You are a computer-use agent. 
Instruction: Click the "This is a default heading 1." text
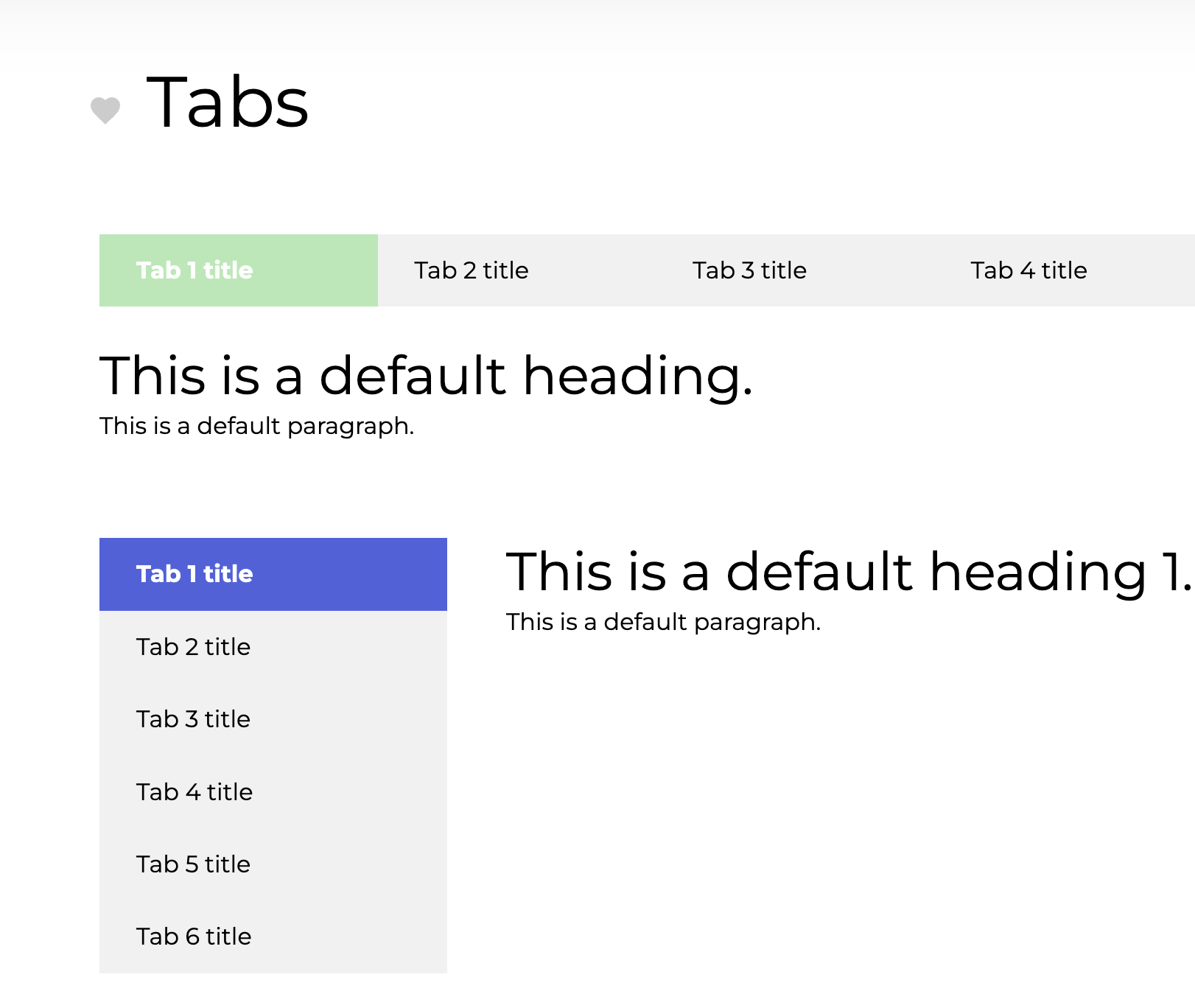coord(847,572)
